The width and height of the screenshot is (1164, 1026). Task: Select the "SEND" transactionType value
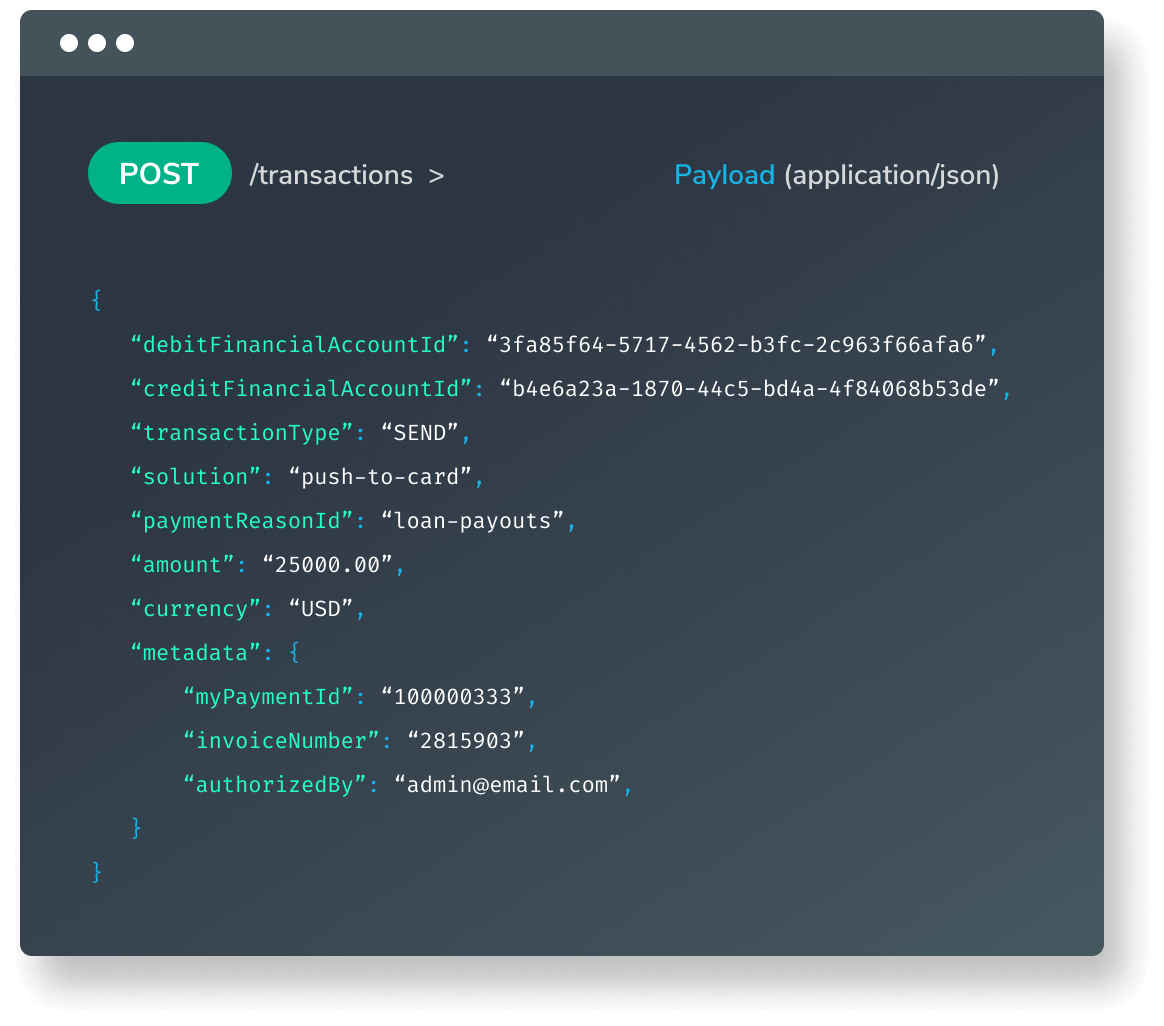[420, 433]
